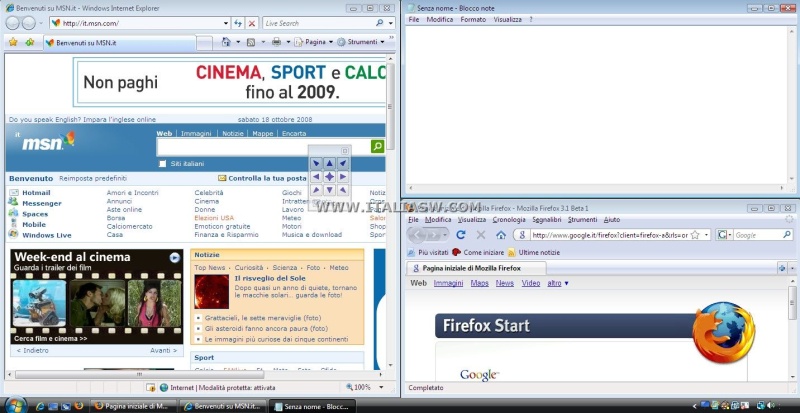Click Immagini tab above MSN search box
The image size is (800, 413).
tap(196, 133)
